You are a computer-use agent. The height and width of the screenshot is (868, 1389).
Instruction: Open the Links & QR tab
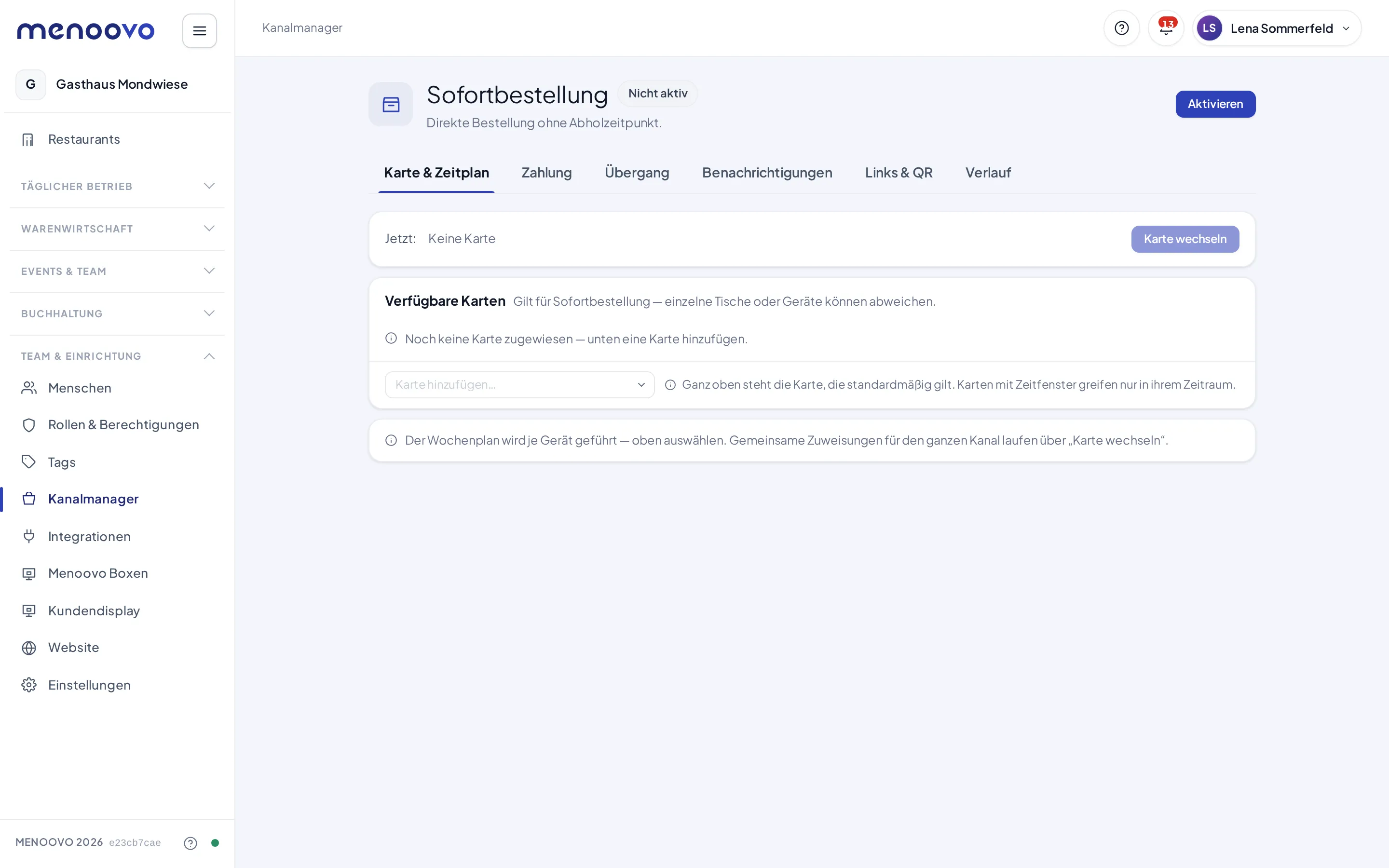898,173
